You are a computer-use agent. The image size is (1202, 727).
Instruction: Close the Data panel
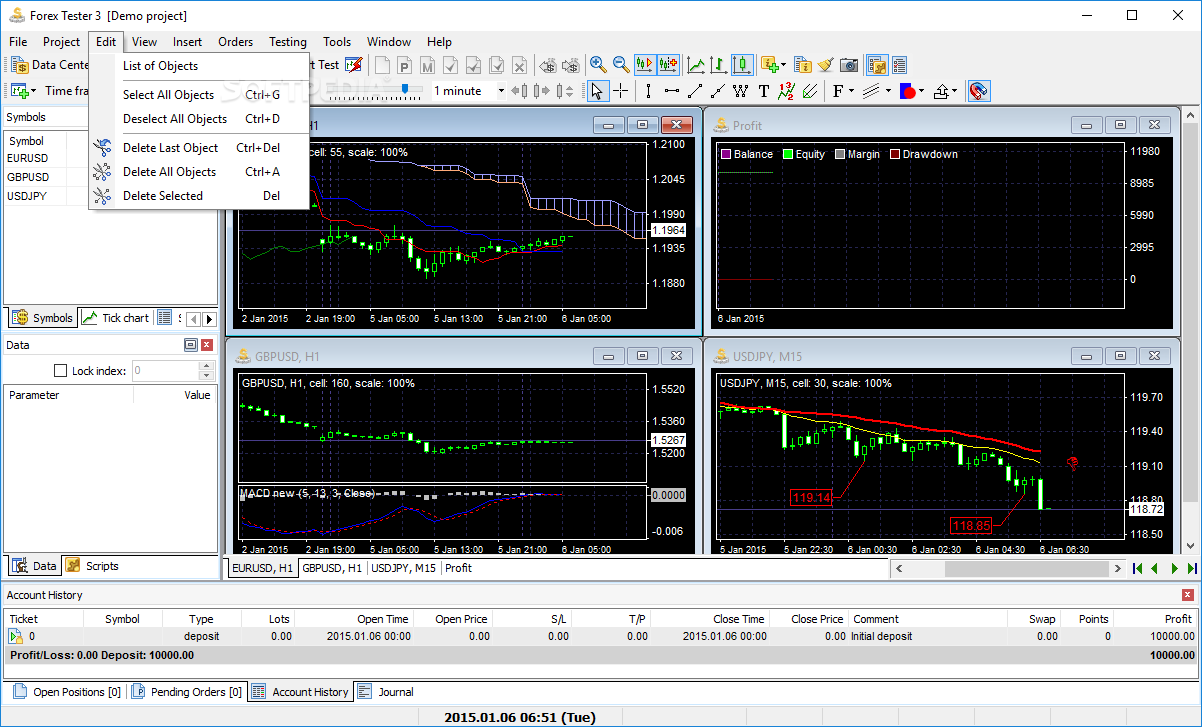pos(207,345)
